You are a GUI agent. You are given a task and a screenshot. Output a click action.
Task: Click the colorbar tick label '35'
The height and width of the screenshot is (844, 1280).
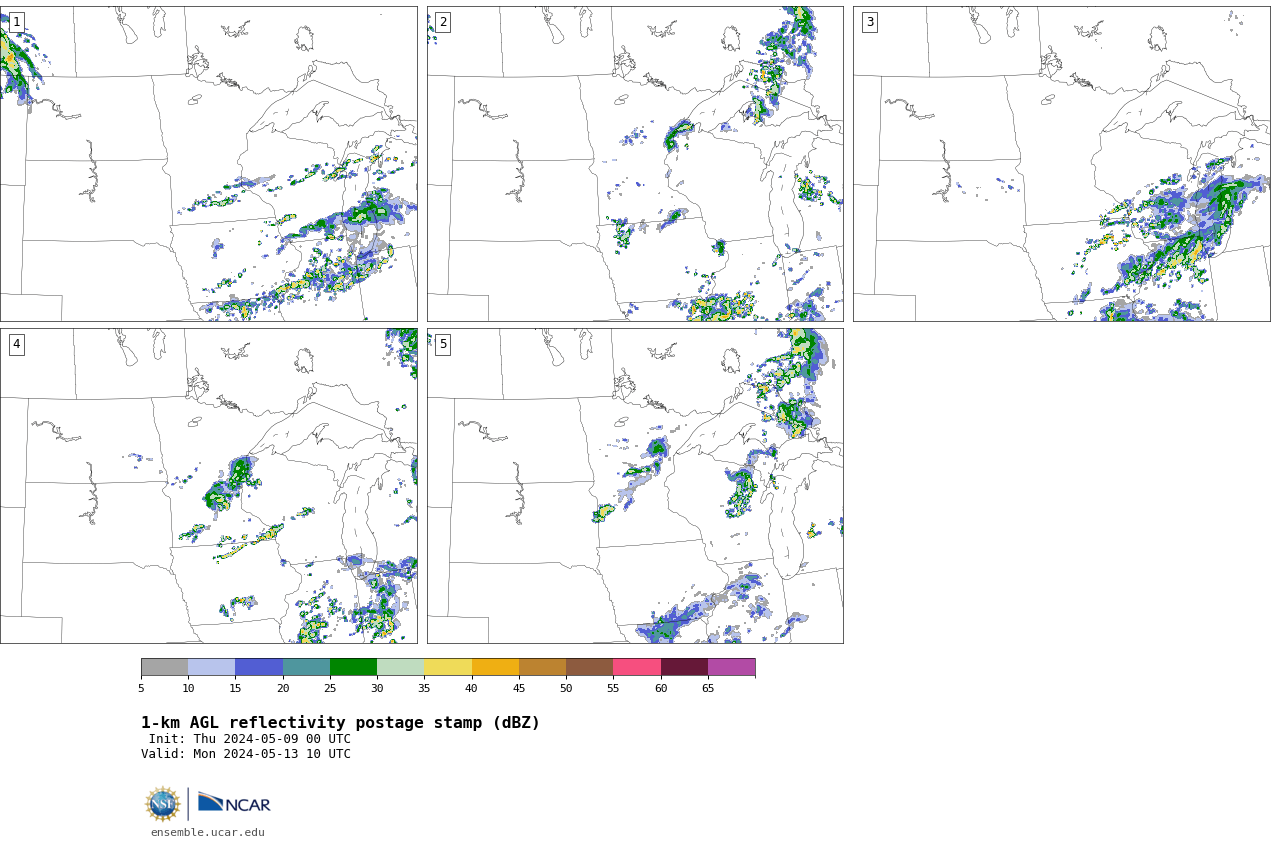424,688
